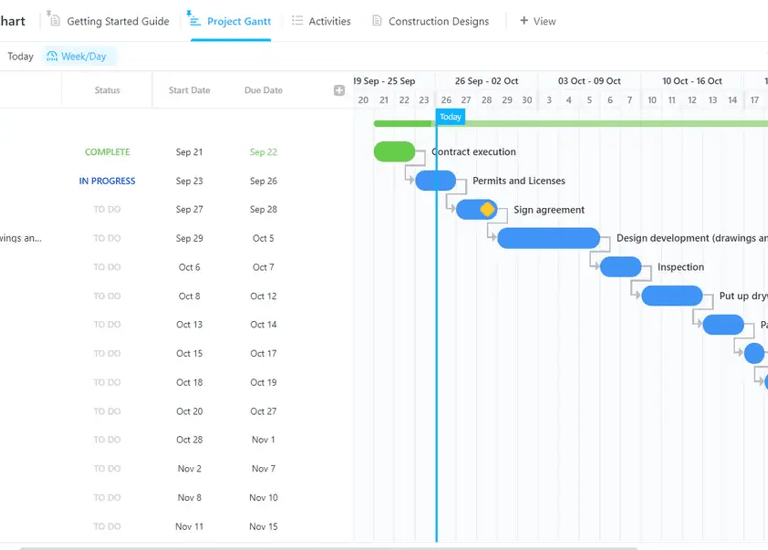Click the green overall progress bar
This screenshot has height=550, width=768.
click(x=571, y=123)
